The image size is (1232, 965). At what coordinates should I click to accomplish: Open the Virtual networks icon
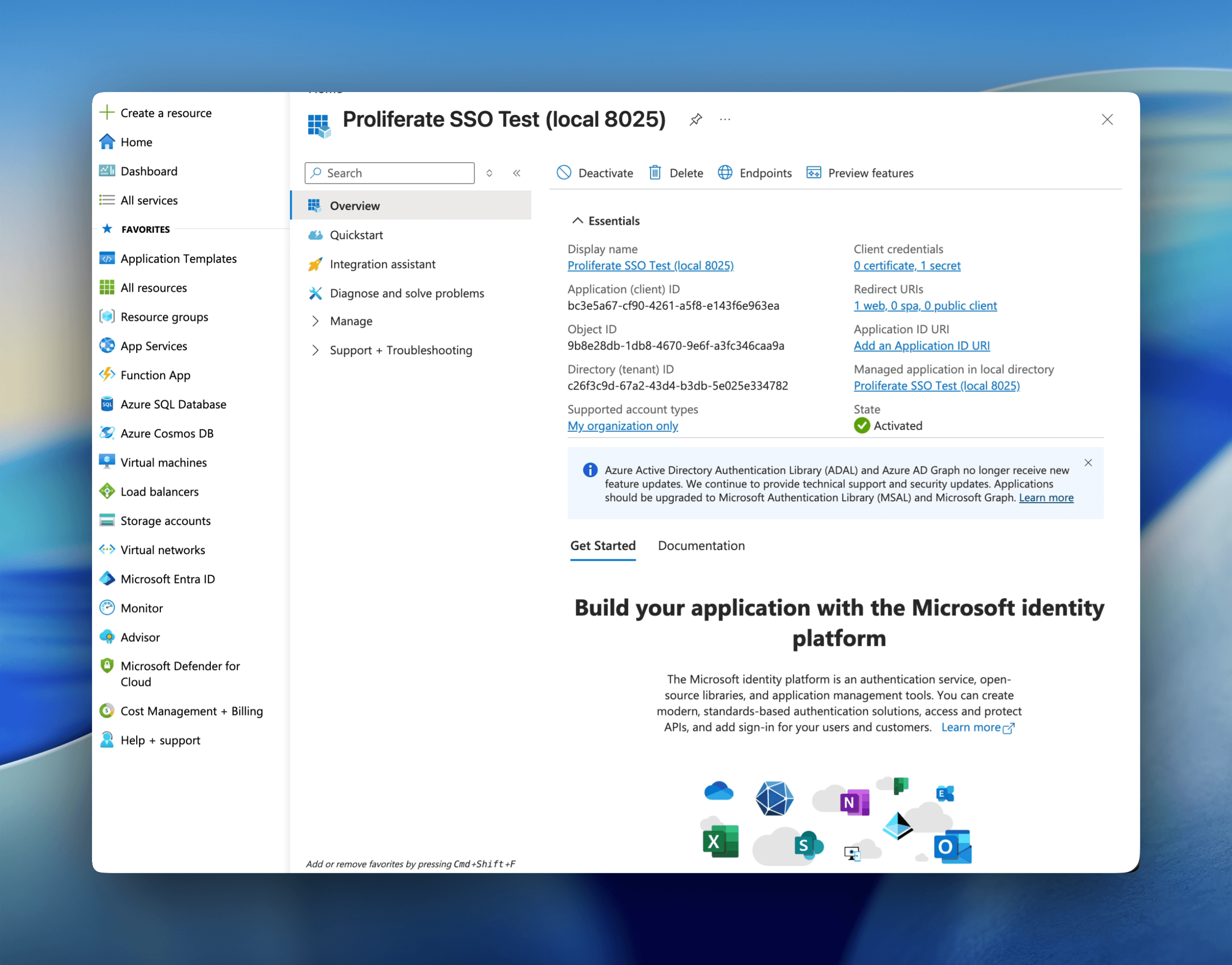click(x=107, y=549)
